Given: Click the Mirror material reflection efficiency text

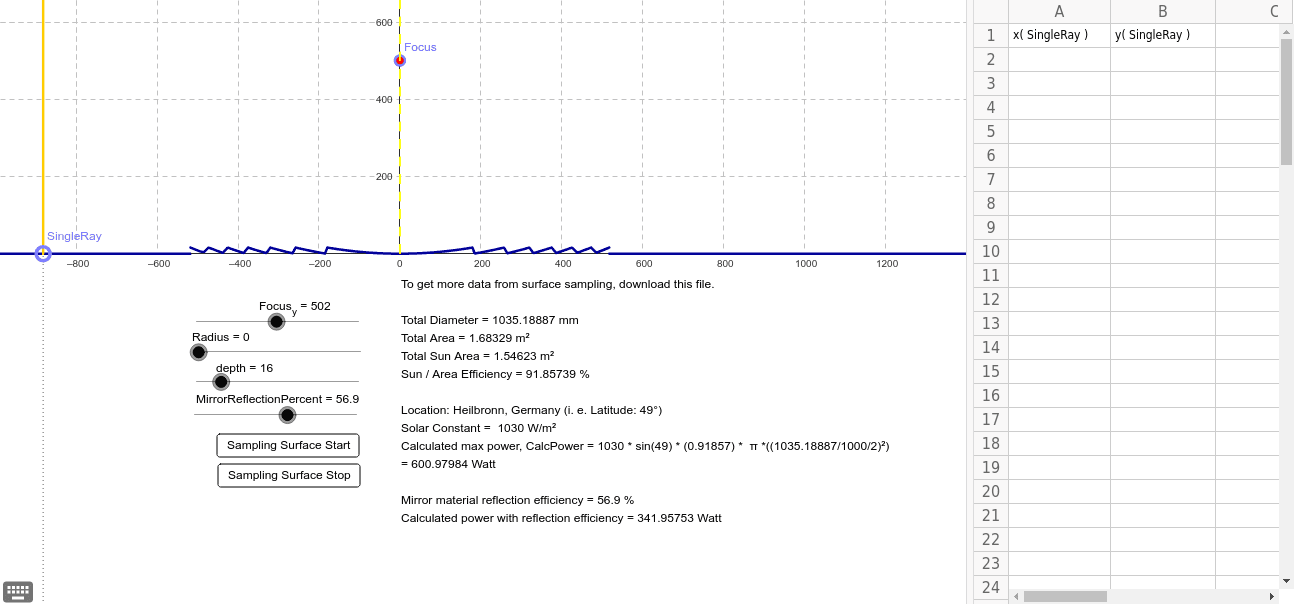Looking at the screenshot, I should (518, 500).
